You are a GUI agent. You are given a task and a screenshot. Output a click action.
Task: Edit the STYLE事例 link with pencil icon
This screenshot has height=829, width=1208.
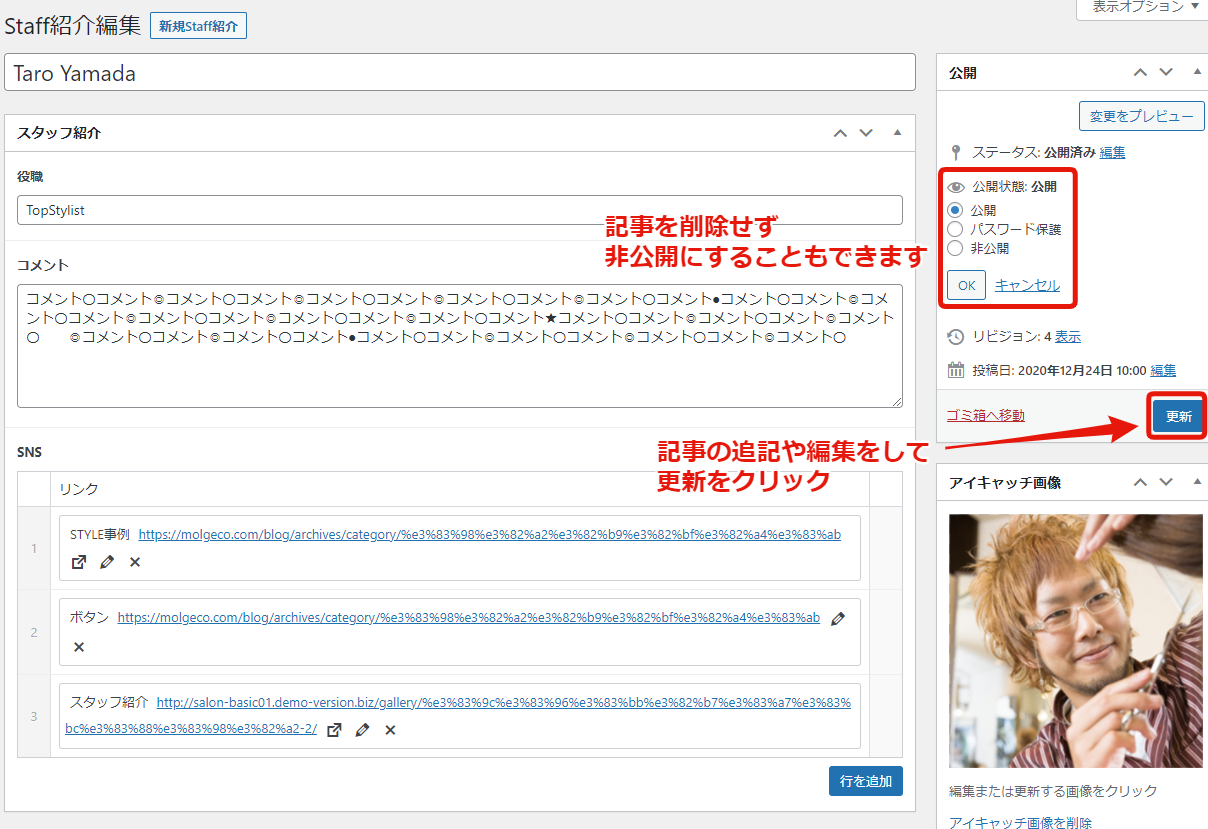107,562
